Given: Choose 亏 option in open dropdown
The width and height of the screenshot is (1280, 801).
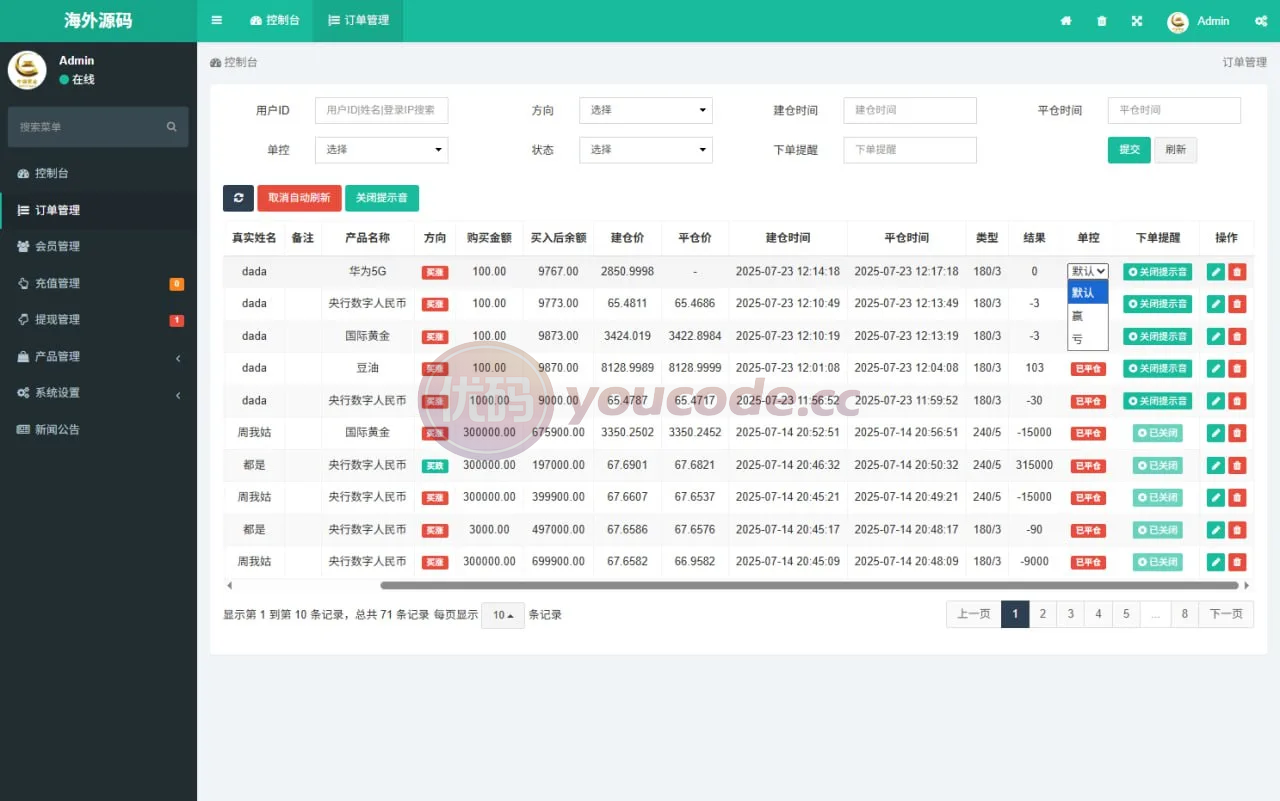Looking at the screenshot, I should click(x=1088, y=339).
